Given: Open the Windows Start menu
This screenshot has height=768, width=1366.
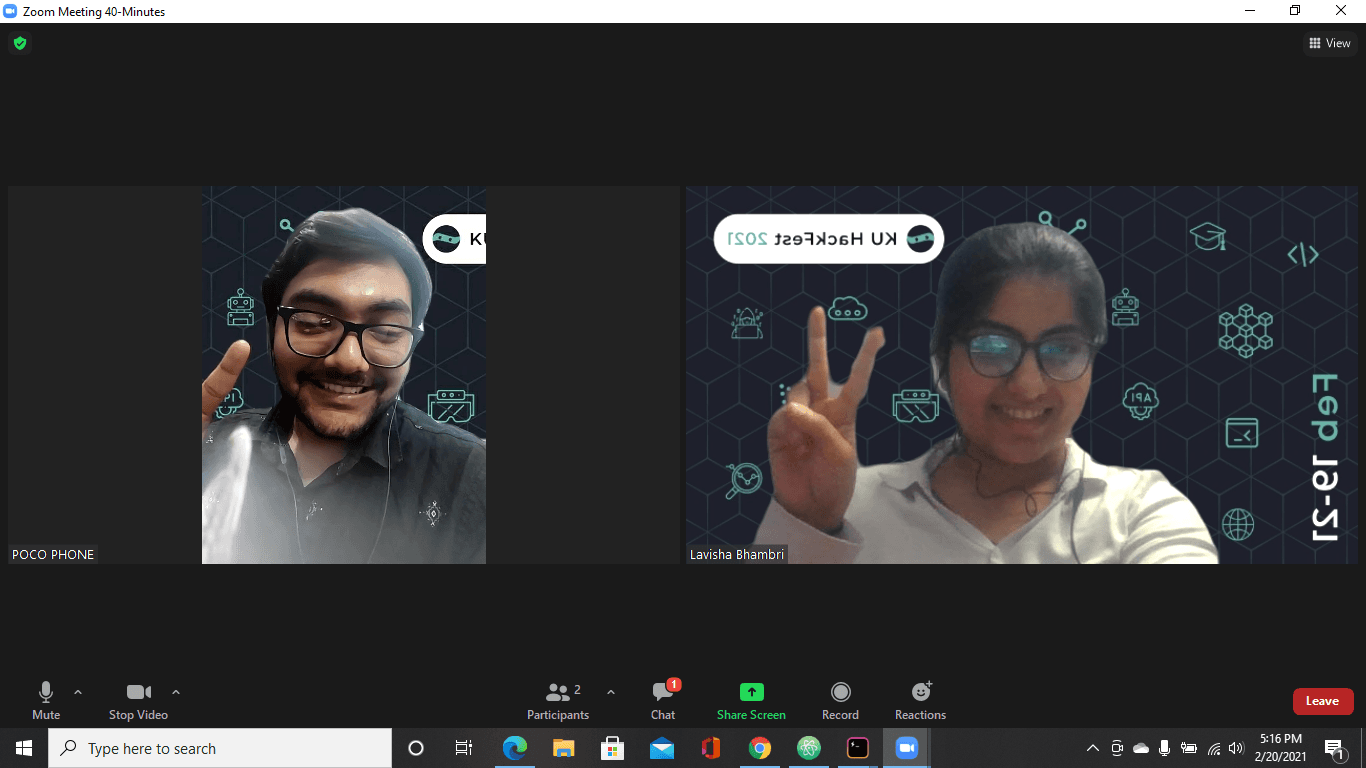Looking at the screenshot, I should 24,748.
